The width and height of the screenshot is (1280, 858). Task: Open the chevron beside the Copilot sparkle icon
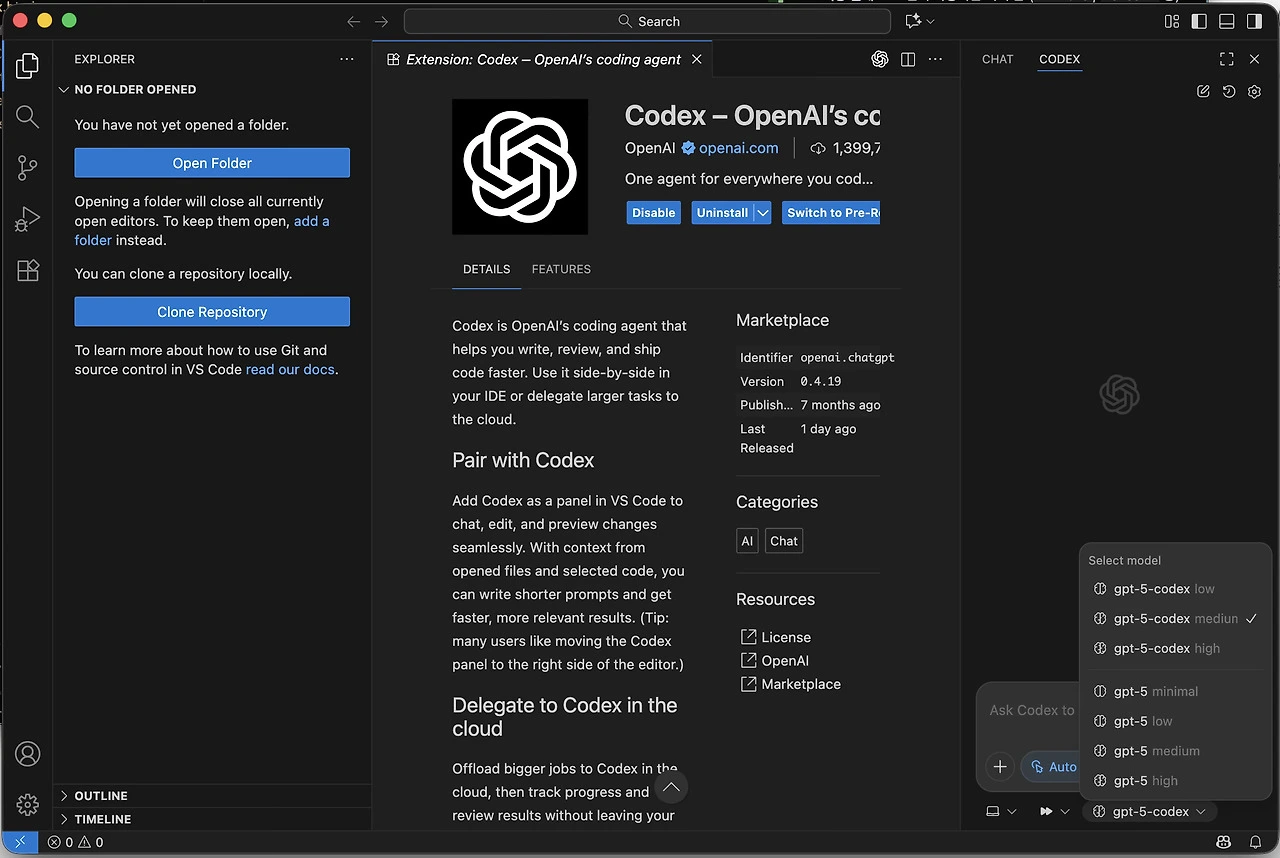(x=931, y=21)
